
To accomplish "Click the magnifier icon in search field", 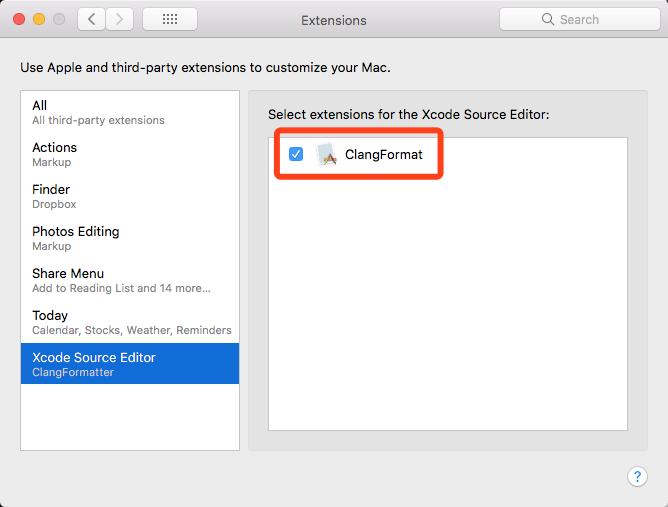I will (x=547, y=19).
